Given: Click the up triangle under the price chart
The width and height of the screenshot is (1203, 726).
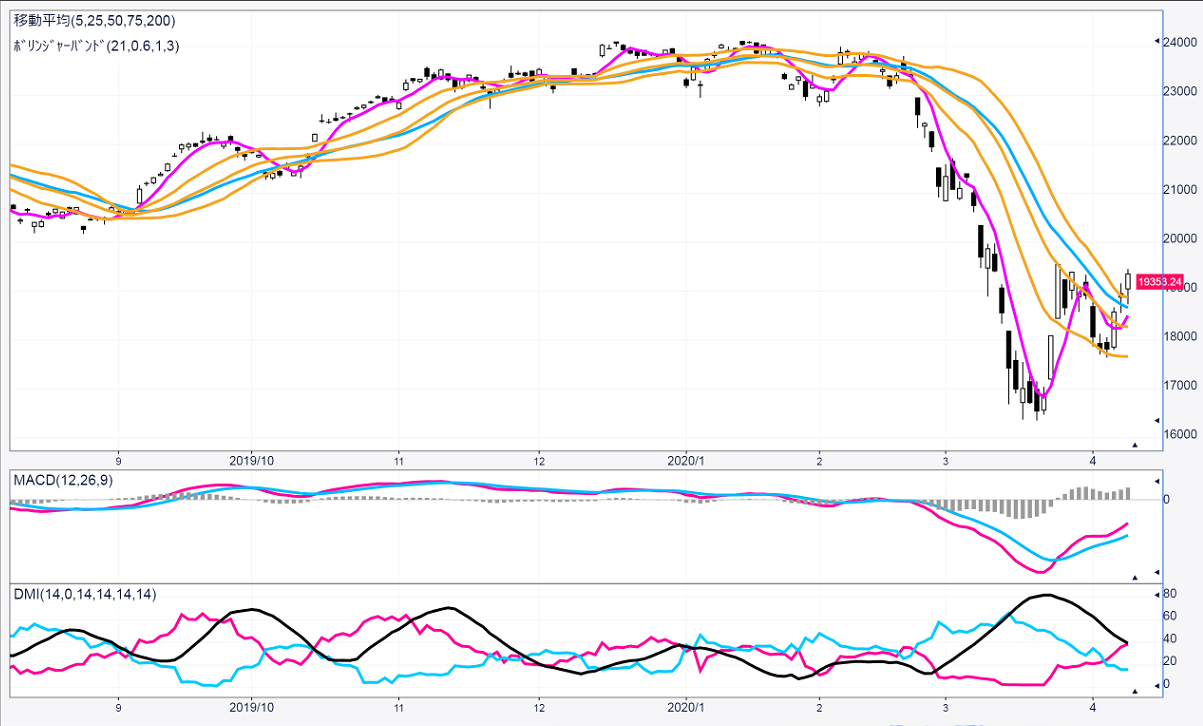Looking at the screenshot, I should tap(1134, 444).
